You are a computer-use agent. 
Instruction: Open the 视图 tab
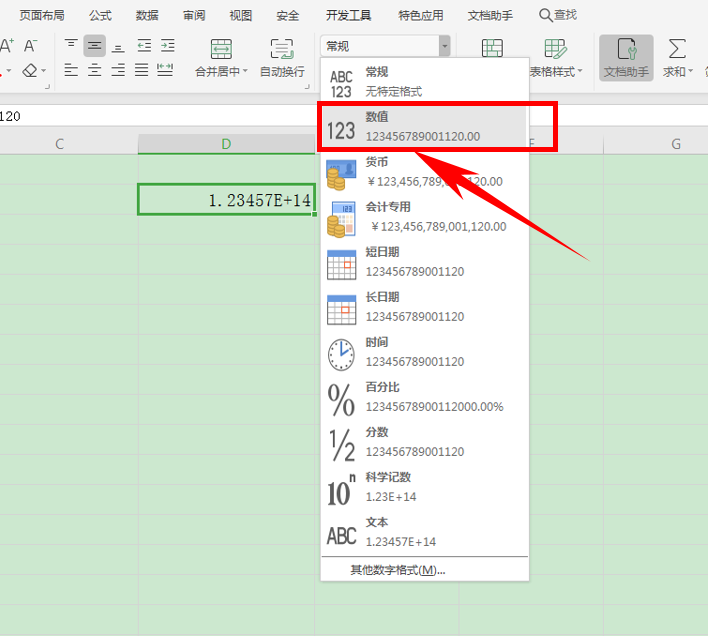click(x=241, y=16)
